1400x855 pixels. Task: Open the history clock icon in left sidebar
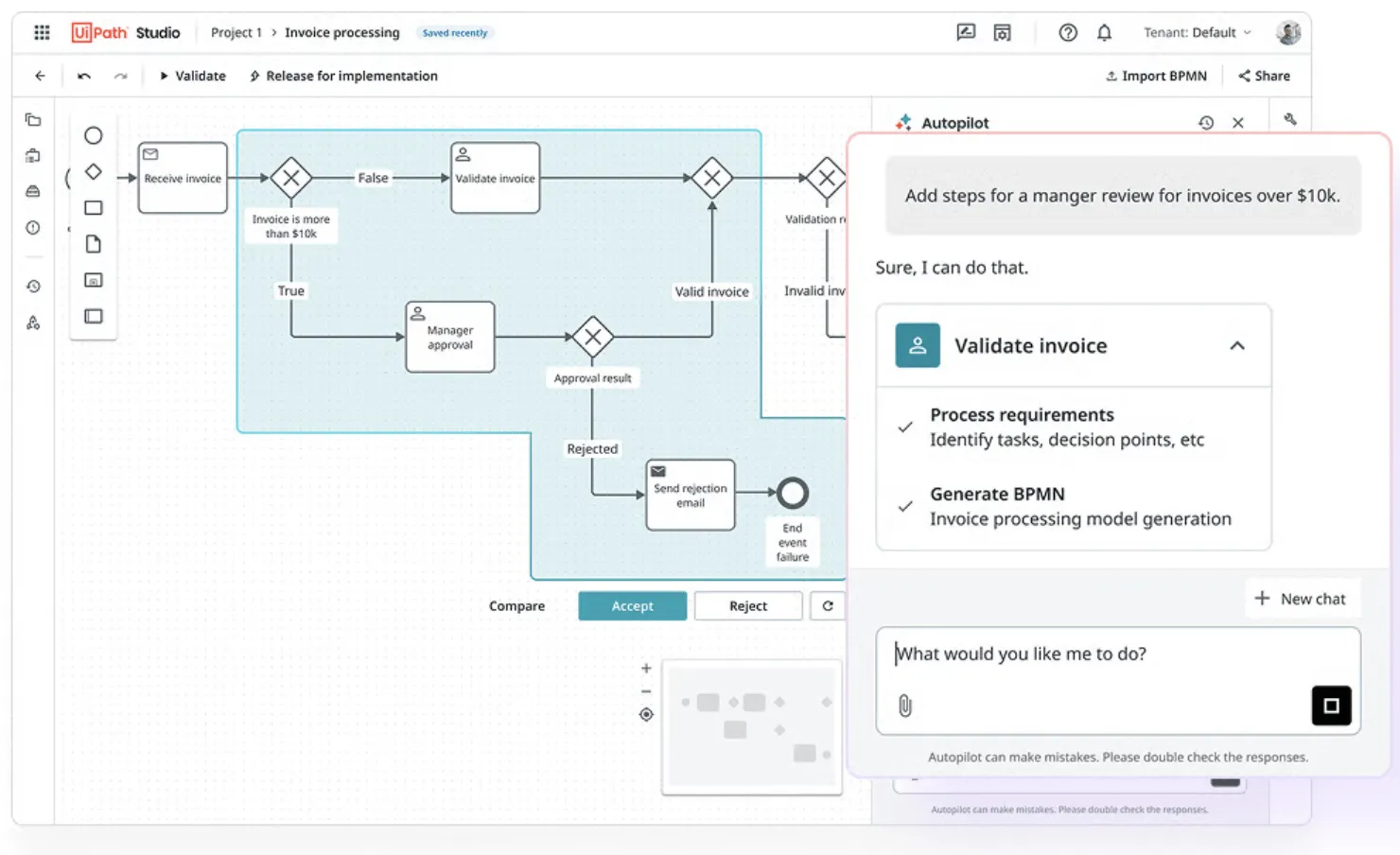coord(33,286)
